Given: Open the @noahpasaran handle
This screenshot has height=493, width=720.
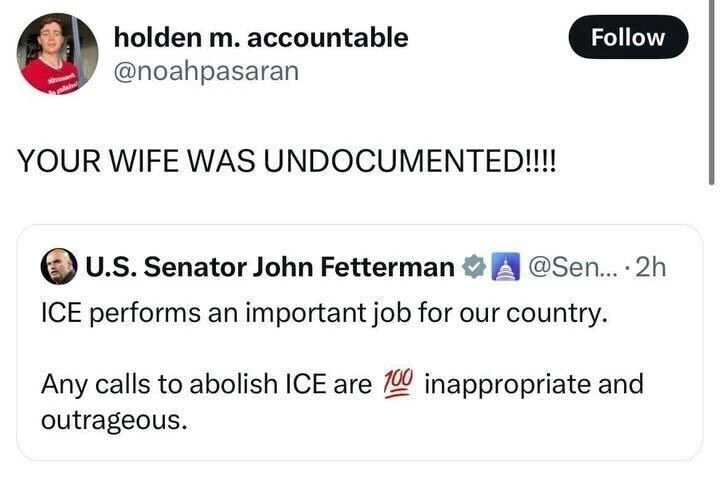Looking at the screenshot, I should tap(206, 72).
